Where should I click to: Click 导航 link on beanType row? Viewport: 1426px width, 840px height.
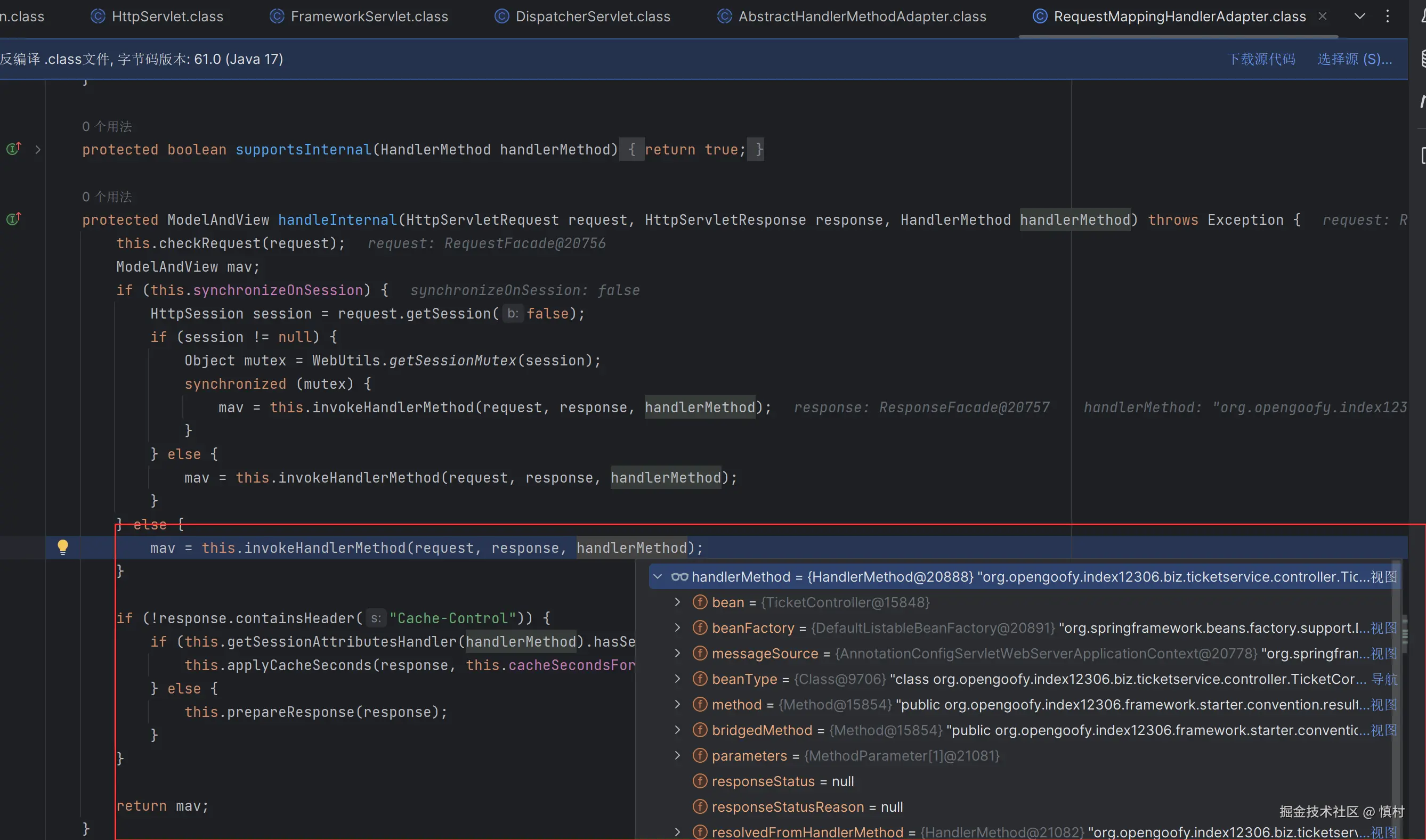tap(1384, 679)
